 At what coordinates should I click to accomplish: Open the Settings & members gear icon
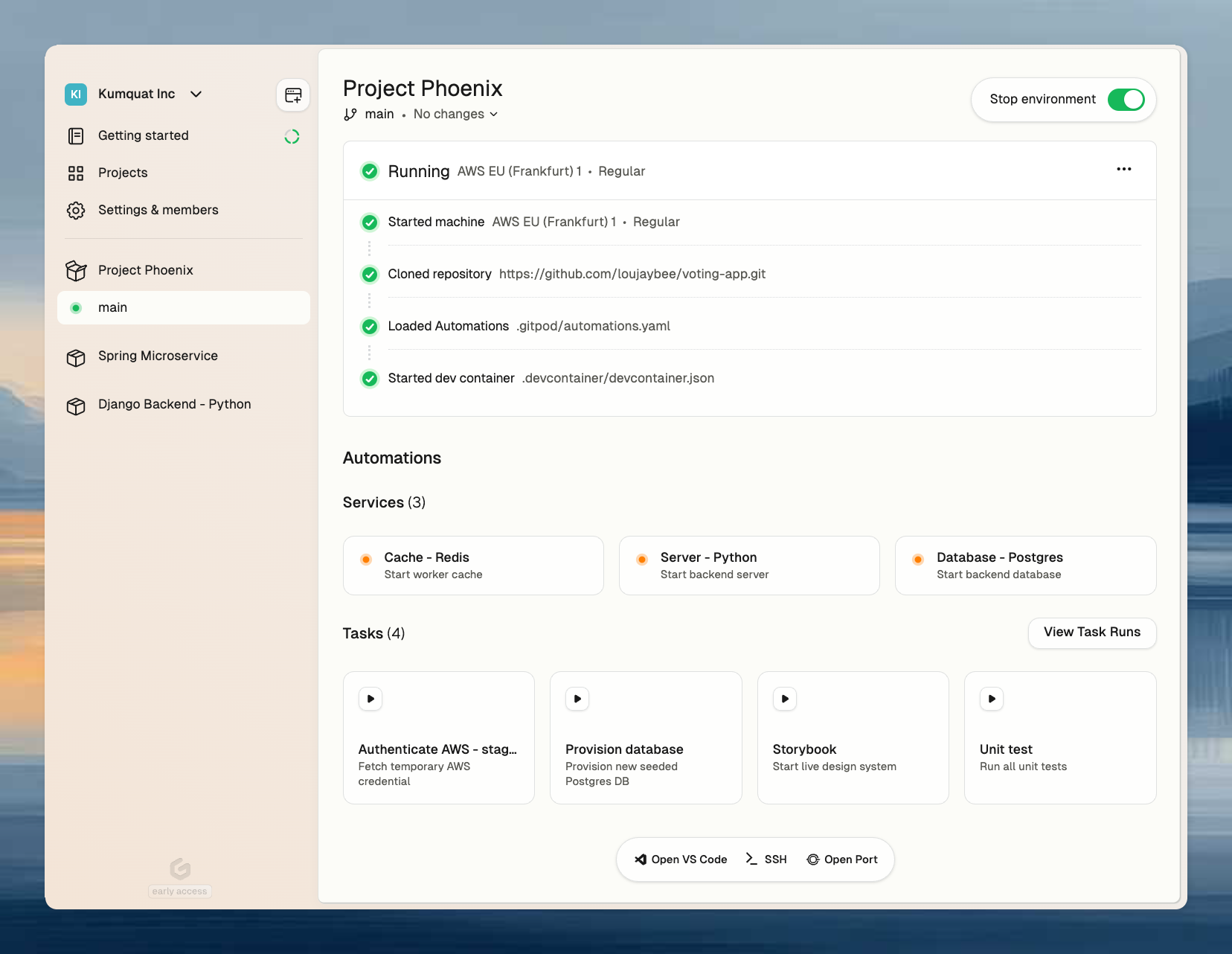coord(76,210)
